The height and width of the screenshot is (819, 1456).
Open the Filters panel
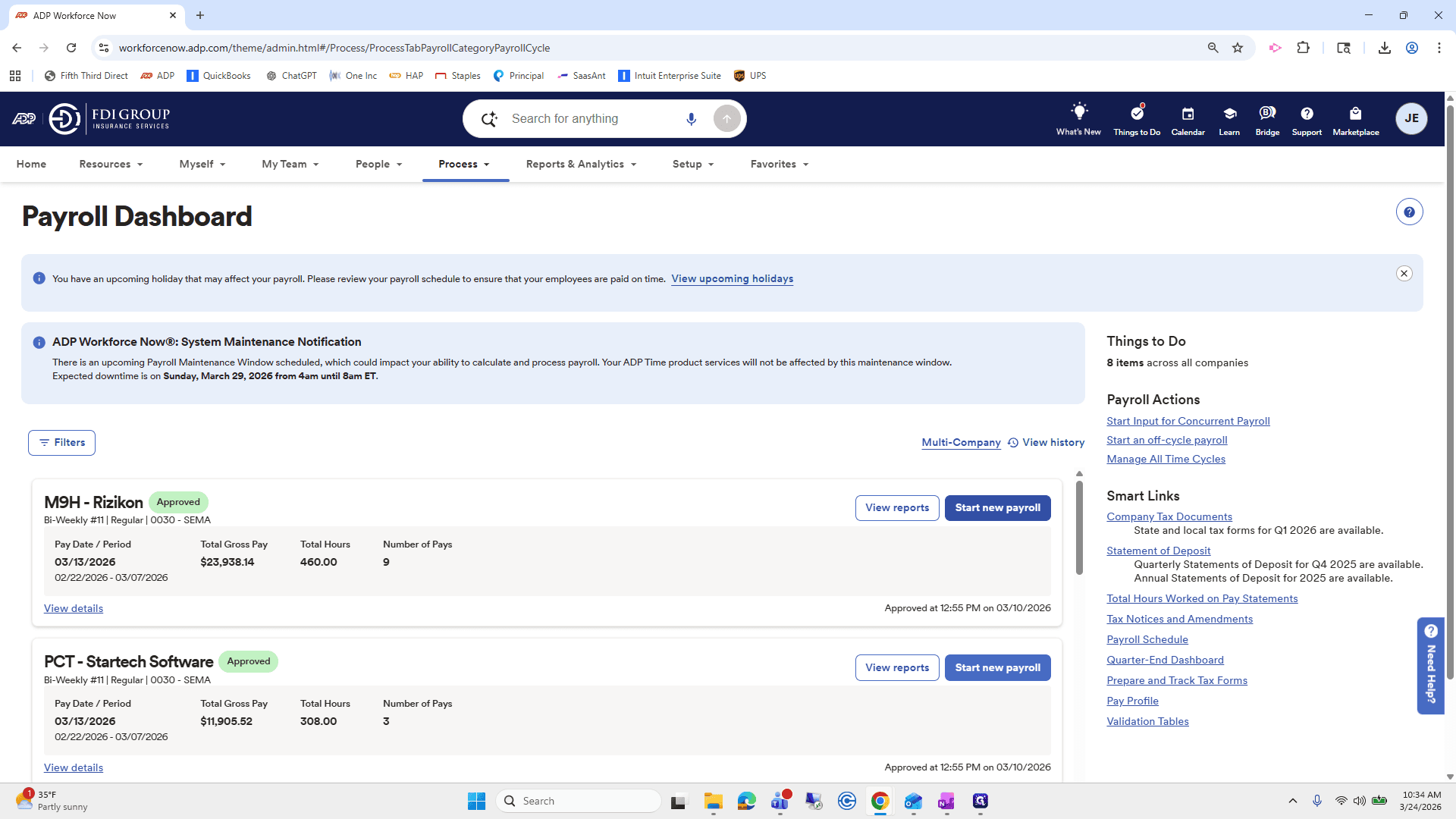pos(61,443)
